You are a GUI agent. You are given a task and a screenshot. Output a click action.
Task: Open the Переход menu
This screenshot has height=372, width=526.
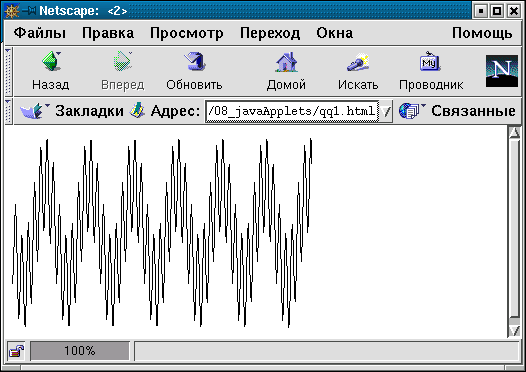point(270,33)
